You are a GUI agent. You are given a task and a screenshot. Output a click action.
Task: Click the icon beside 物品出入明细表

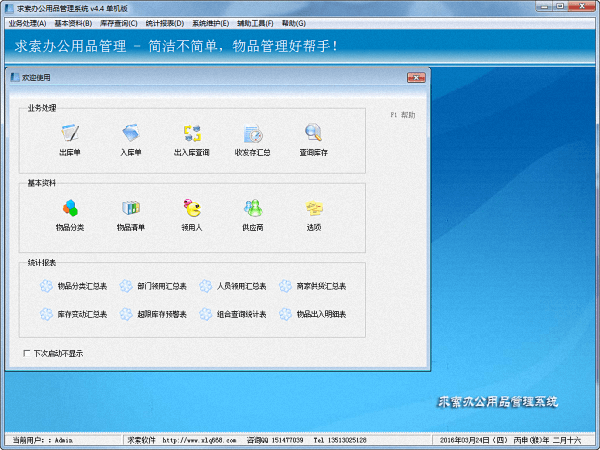click(x=285, y=314)
